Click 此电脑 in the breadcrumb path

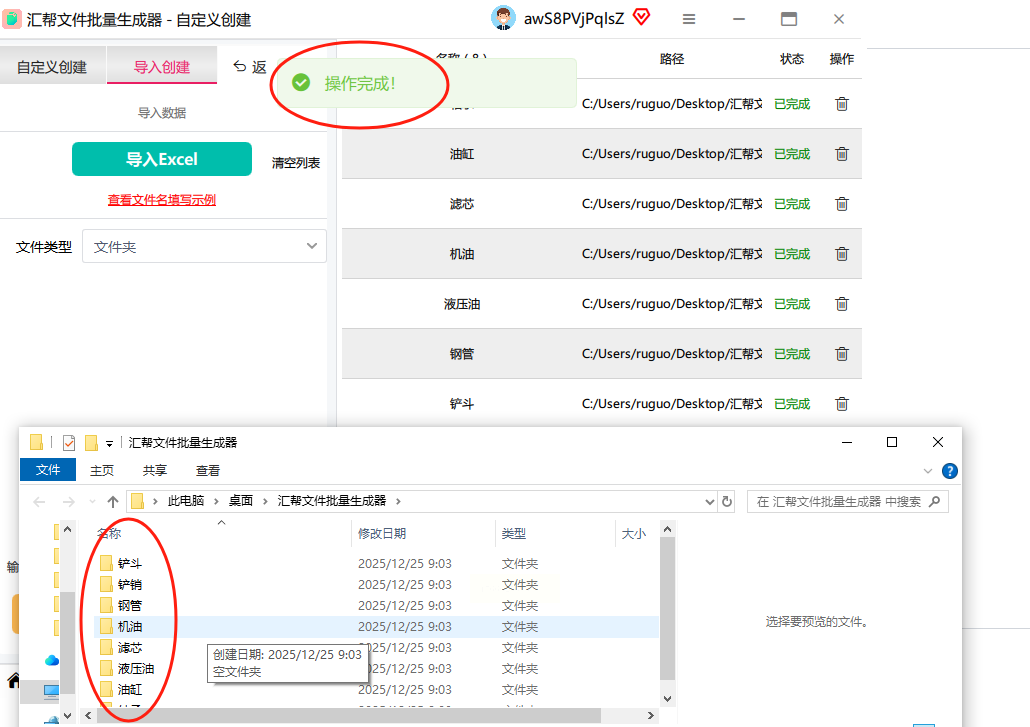pyautogui.click(x=186, y=501)
